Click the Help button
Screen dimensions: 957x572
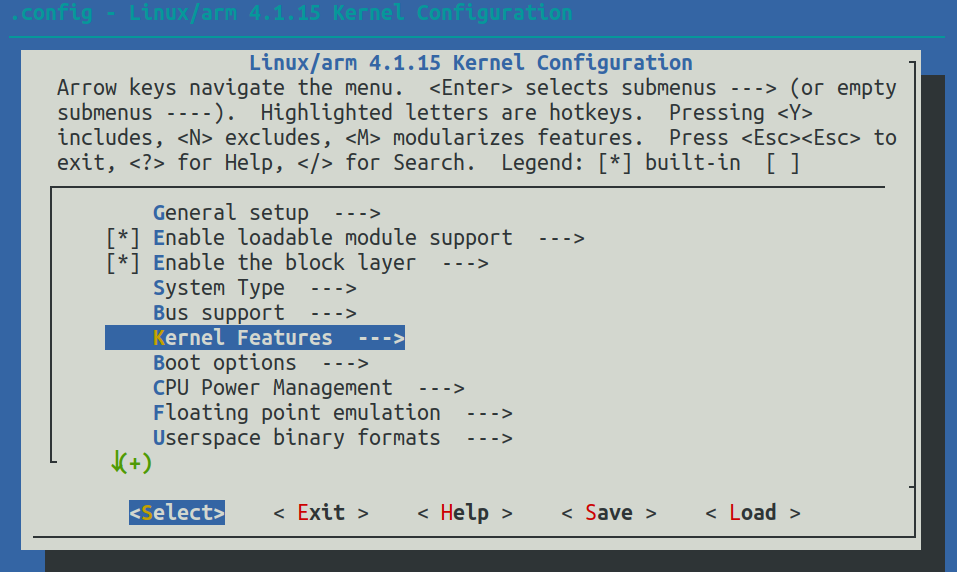coord(465,513)
